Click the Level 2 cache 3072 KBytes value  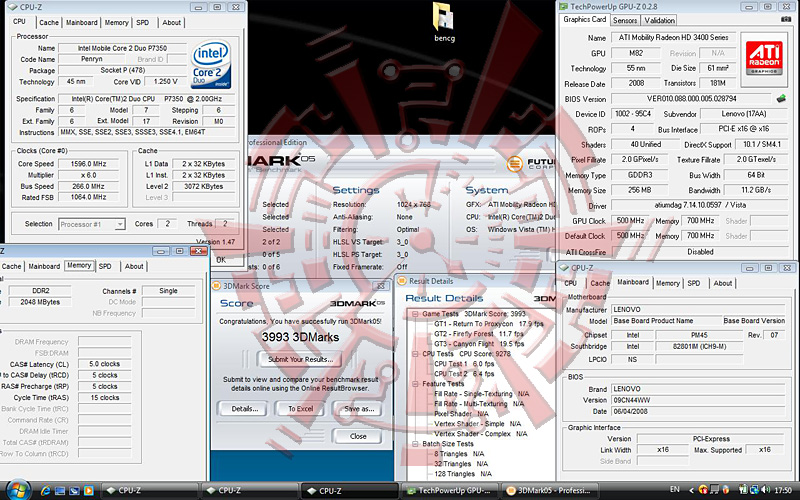203,186
